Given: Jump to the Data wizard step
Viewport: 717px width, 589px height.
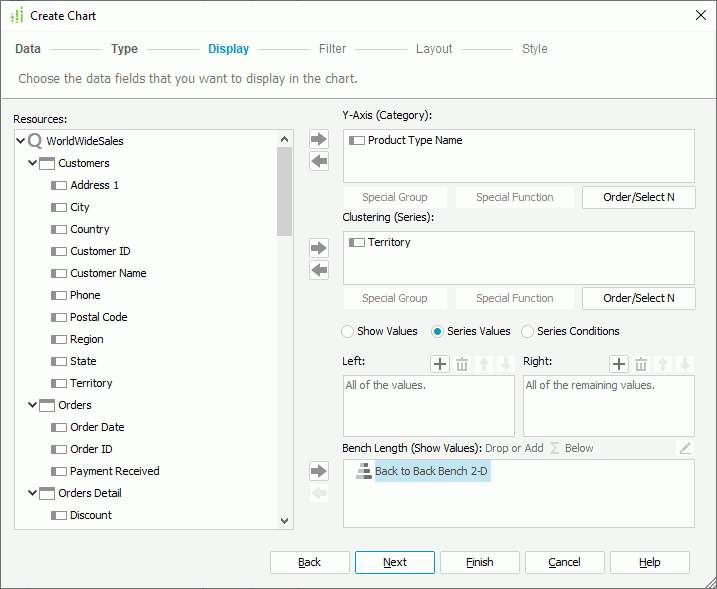Looking at the screenshot, I should [28, 49].
